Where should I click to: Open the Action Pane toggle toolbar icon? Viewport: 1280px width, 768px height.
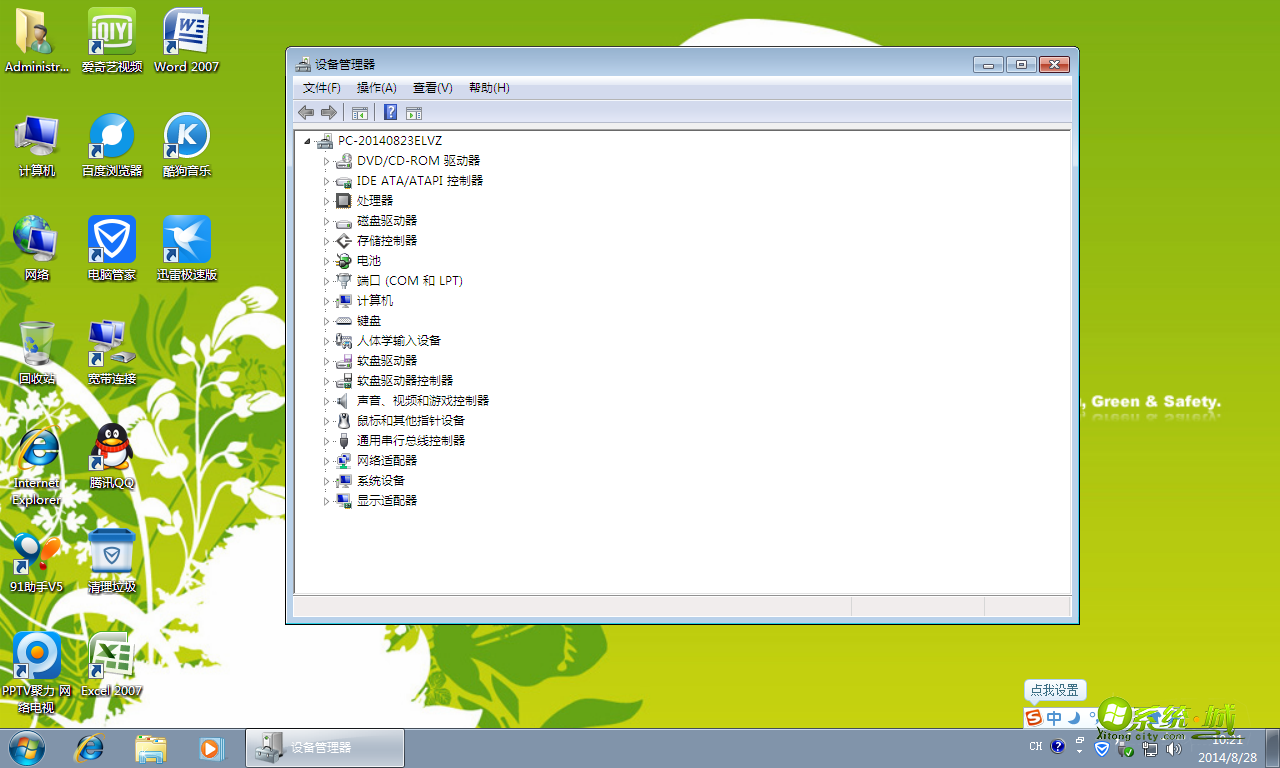(413, 112)
